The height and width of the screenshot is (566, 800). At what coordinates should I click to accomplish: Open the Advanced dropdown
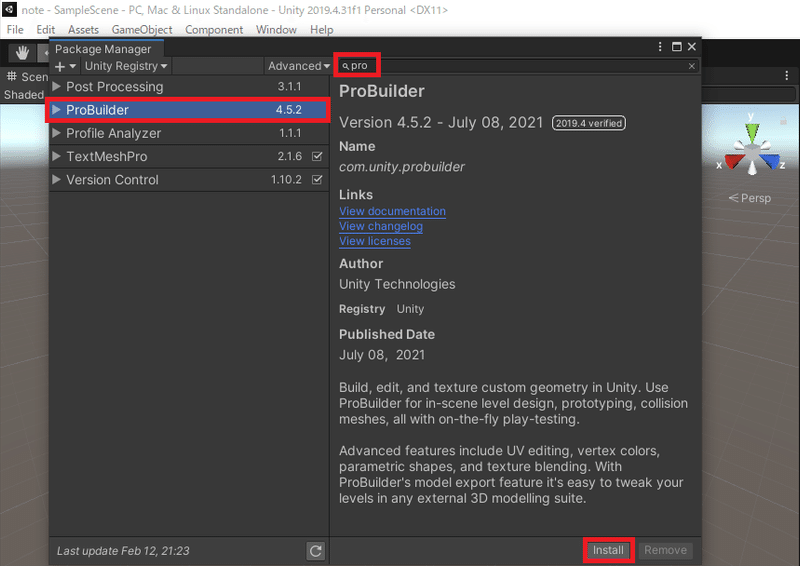click(298, 66)
